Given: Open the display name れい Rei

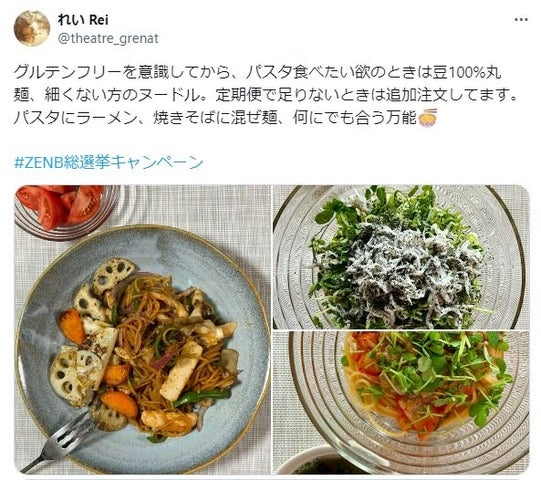Looking at the screenshot, I should pos(83,20).
